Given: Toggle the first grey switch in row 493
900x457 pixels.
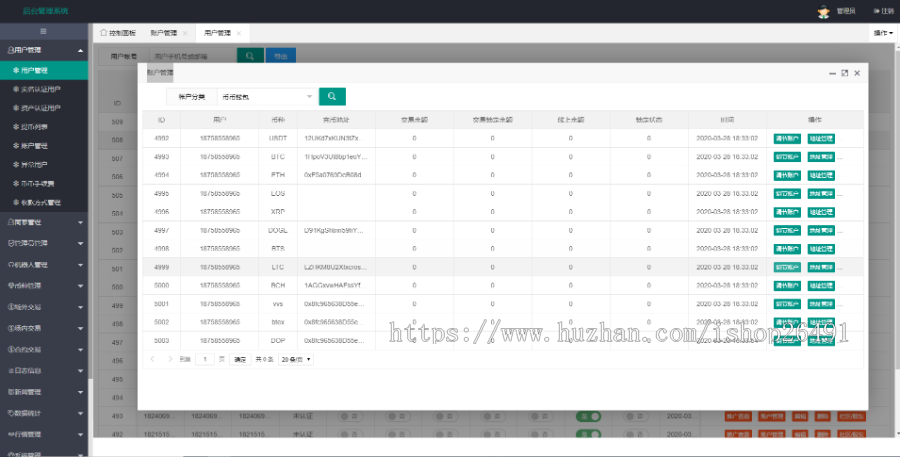Looking at the screenshot, I should click(349, 415).
